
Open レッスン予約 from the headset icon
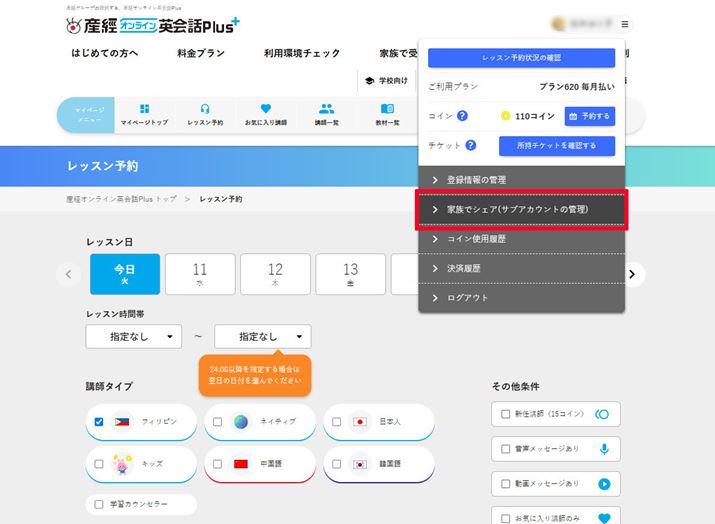[205, 115]
